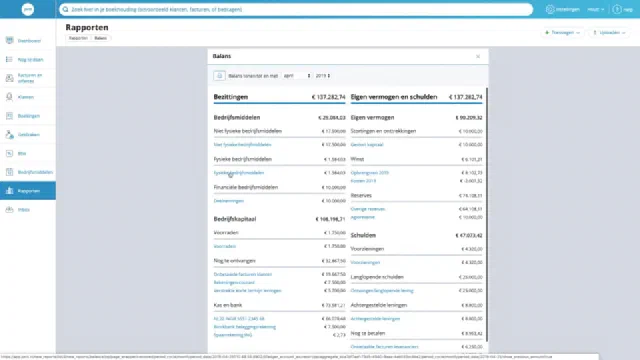Click the 'Bezittingen' heading
The image size is (640, 360).
pyautogui.click(x=231, y=97)
